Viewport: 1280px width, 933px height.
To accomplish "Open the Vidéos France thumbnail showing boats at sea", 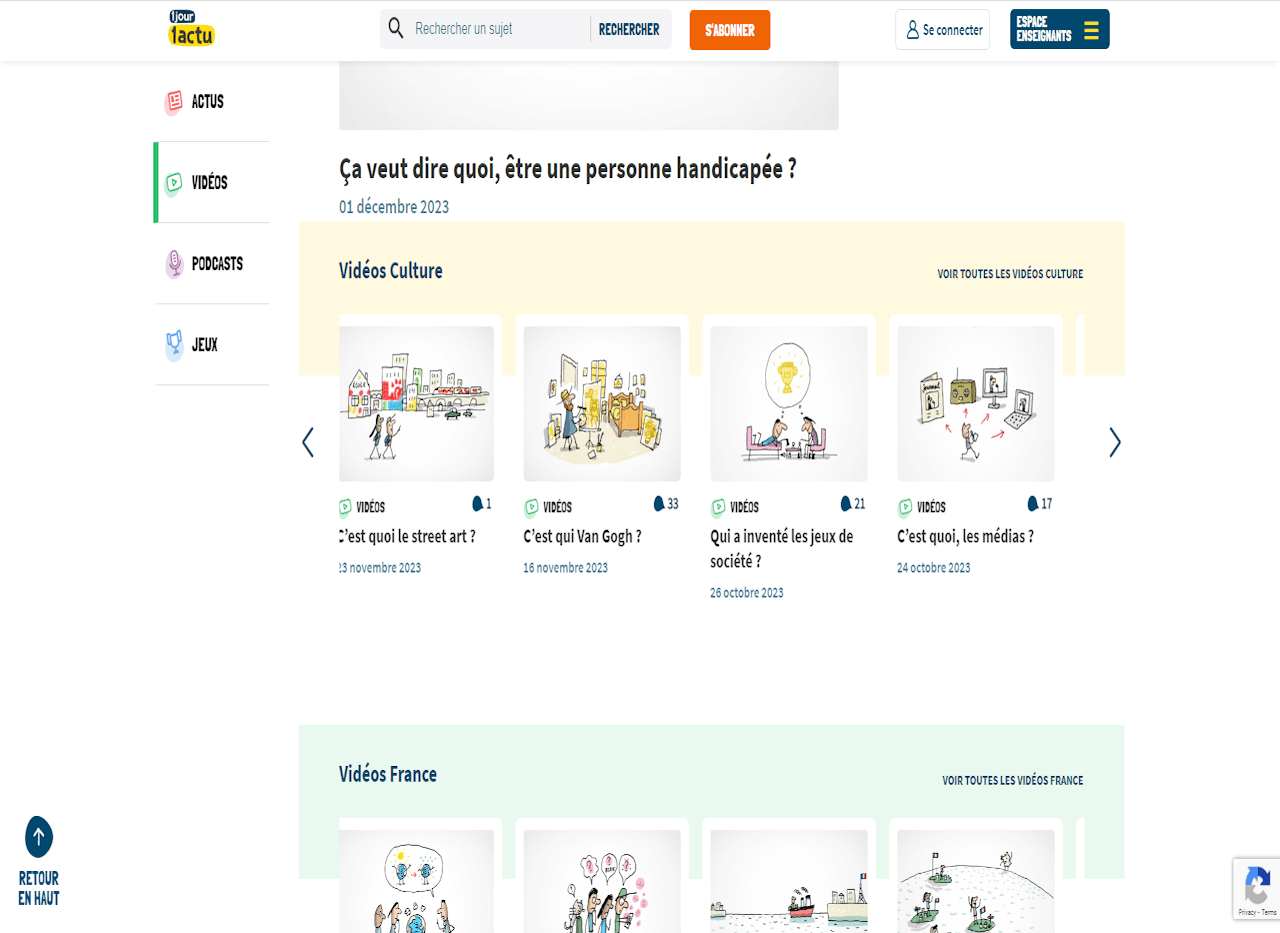I will click(789, 881).
